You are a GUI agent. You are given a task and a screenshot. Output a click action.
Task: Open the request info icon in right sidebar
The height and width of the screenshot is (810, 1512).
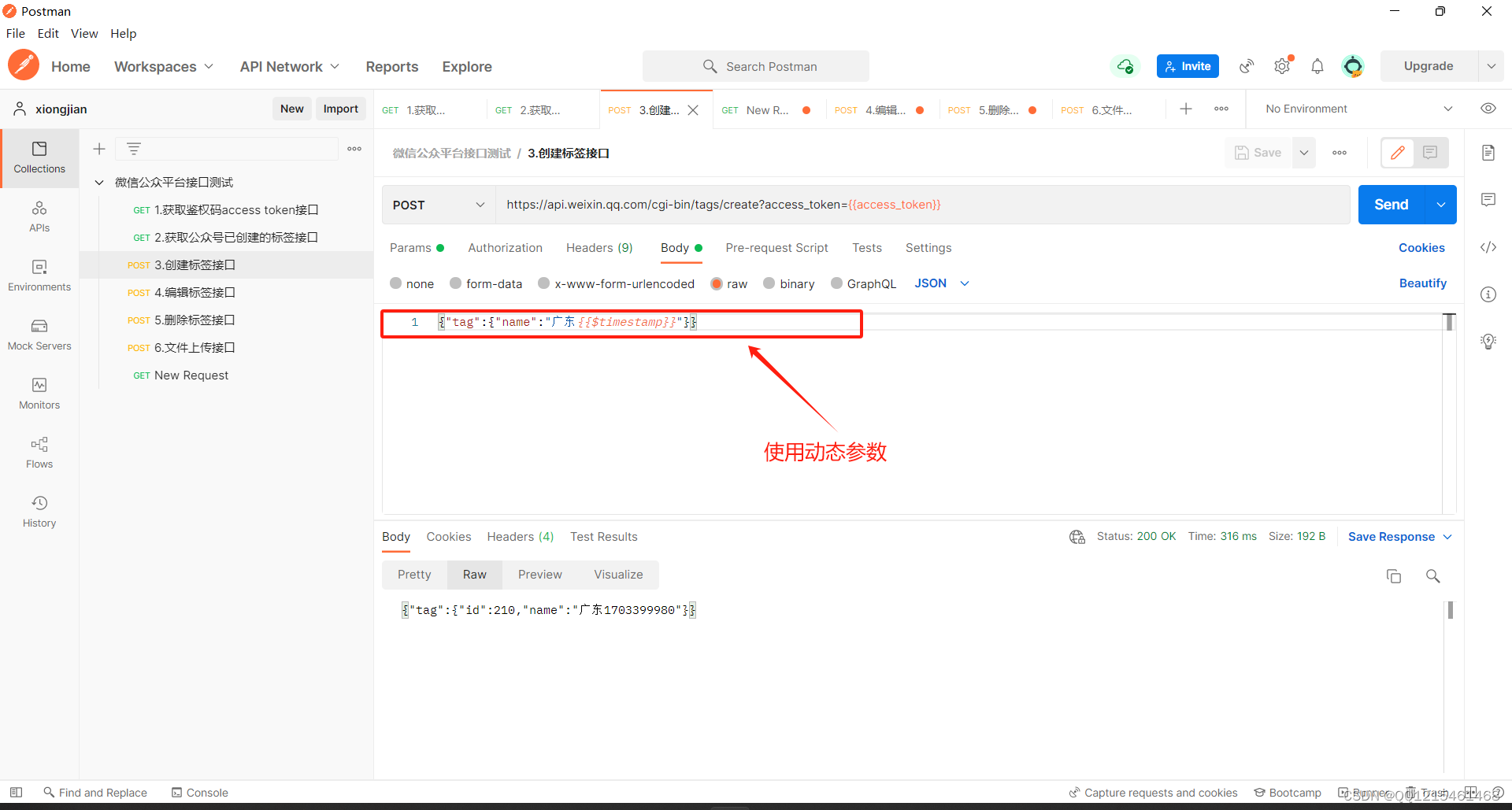point(1488,294)
